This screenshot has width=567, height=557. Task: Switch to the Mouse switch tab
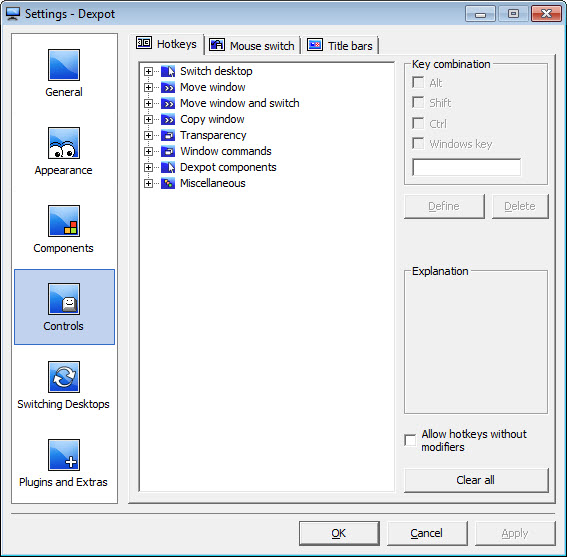coord(252,46)
